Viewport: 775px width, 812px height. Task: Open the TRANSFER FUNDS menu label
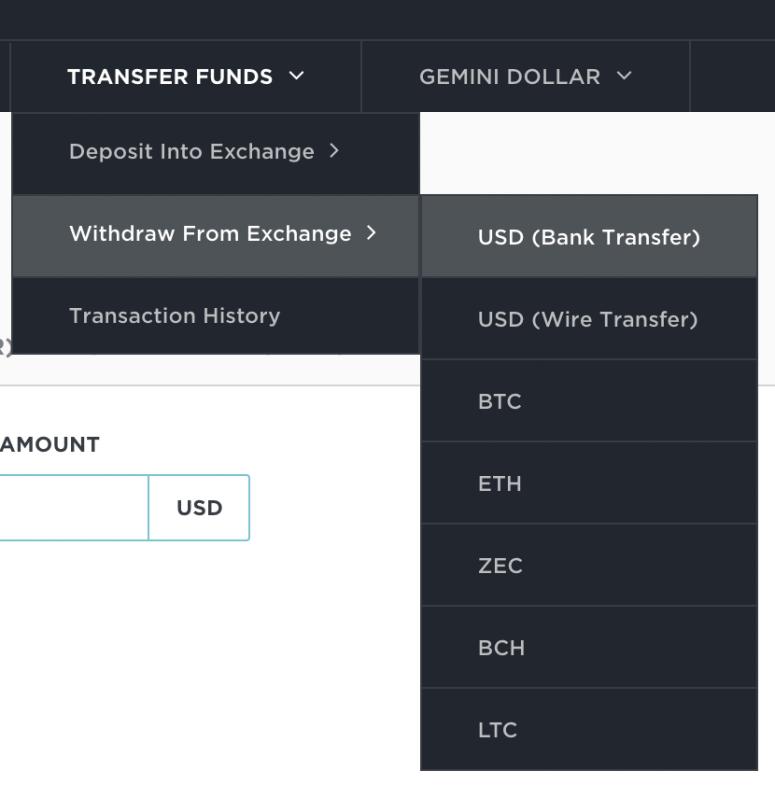pyautogui.click(x=170, y=77)
